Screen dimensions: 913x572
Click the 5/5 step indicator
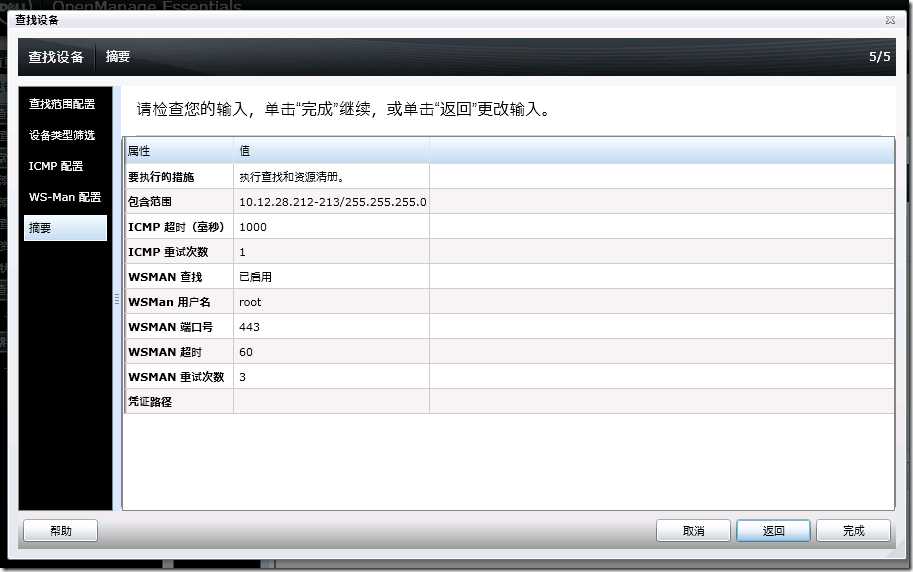(x=880, y=57)
